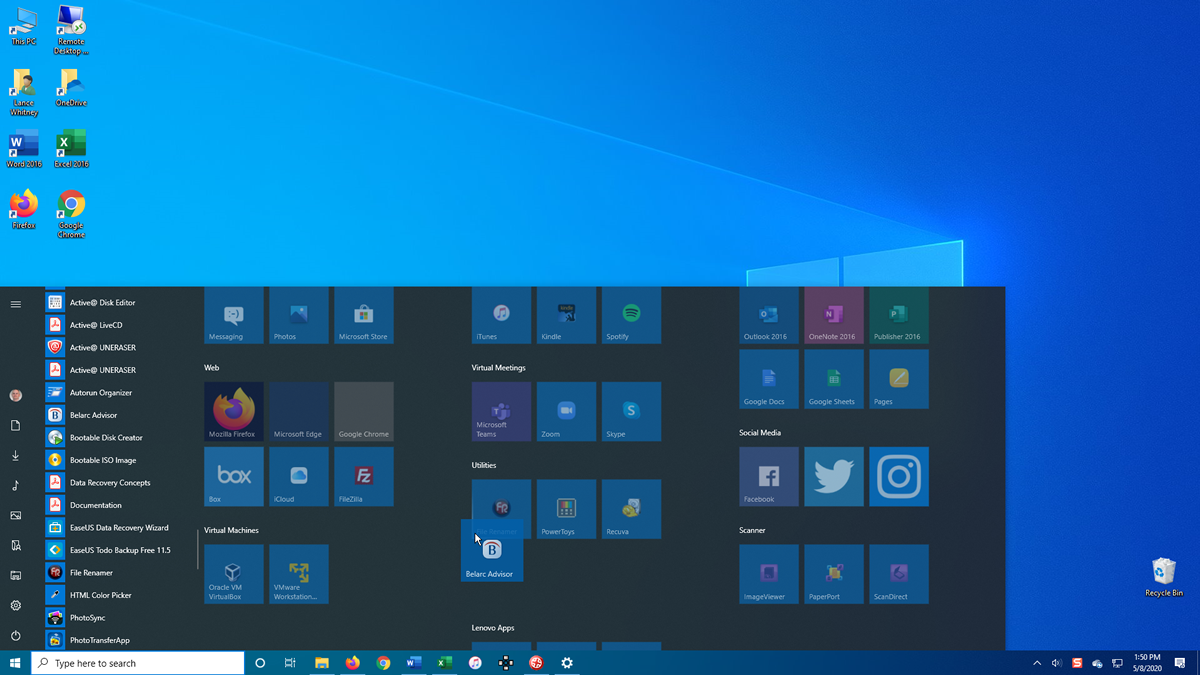1200x675 pixels.
Task: Launch the Zoom tile
Action: pos(567,411)
